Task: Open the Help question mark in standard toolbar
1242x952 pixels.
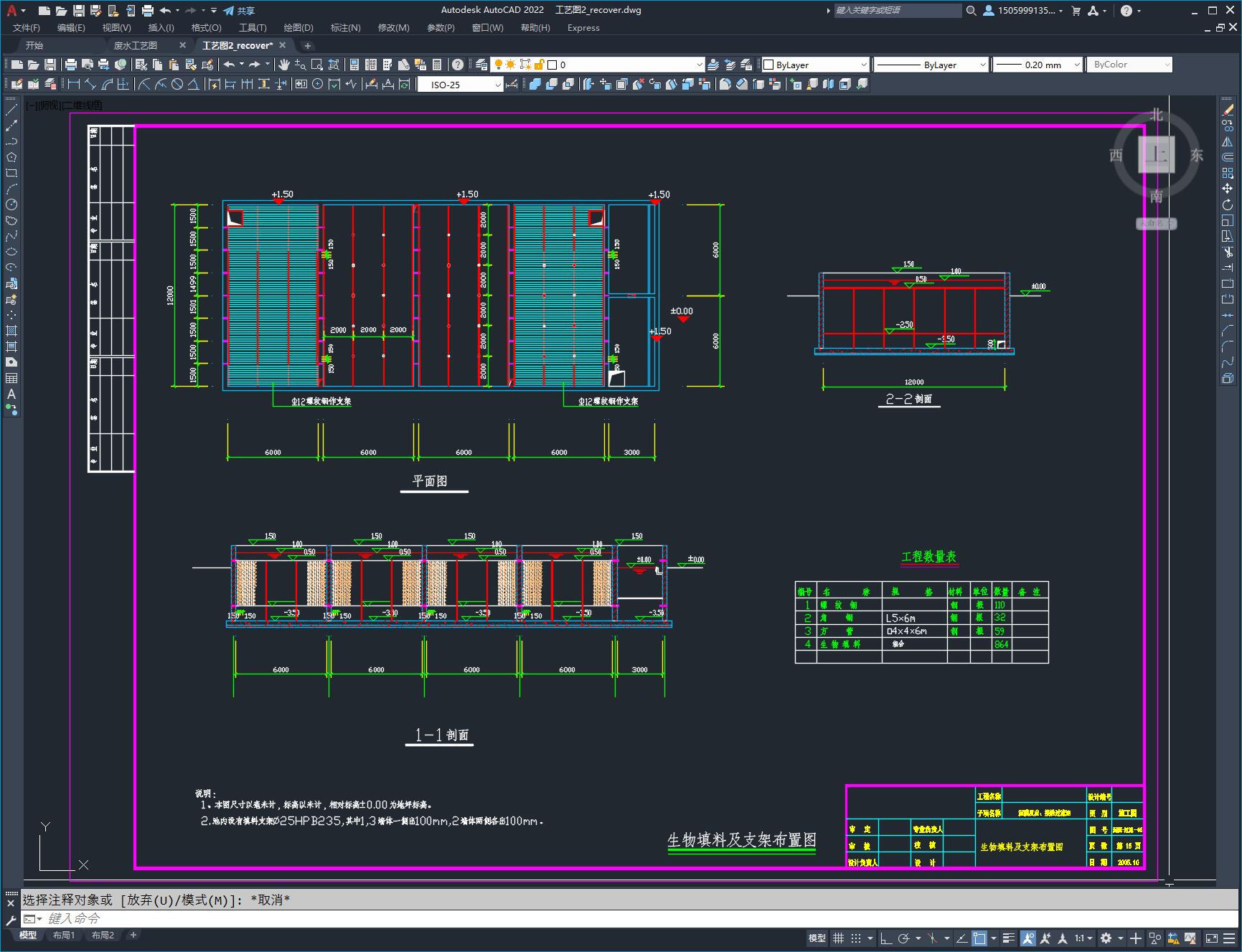Action: pyautogui.click(x=458, y=65)
